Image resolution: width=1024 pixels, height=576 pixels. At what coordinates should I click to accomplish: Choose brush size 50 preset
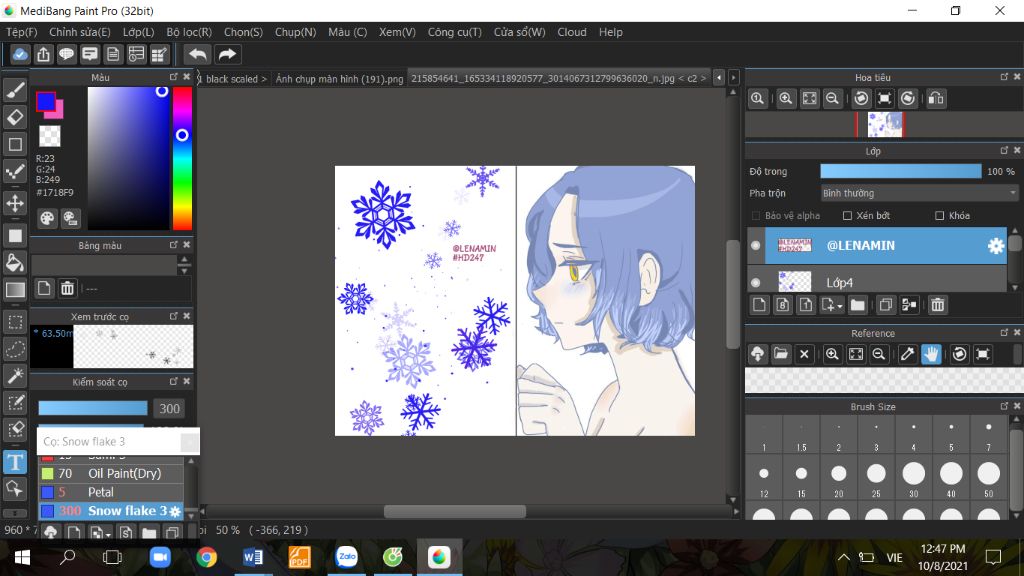coord(989,479)
